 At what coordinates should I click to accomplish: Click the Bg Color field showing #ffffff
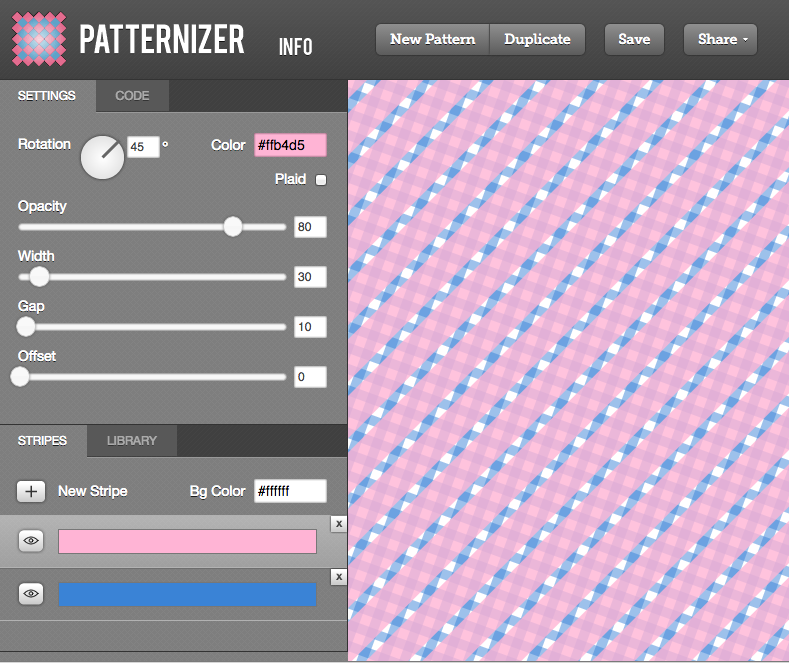coord(290,491)
